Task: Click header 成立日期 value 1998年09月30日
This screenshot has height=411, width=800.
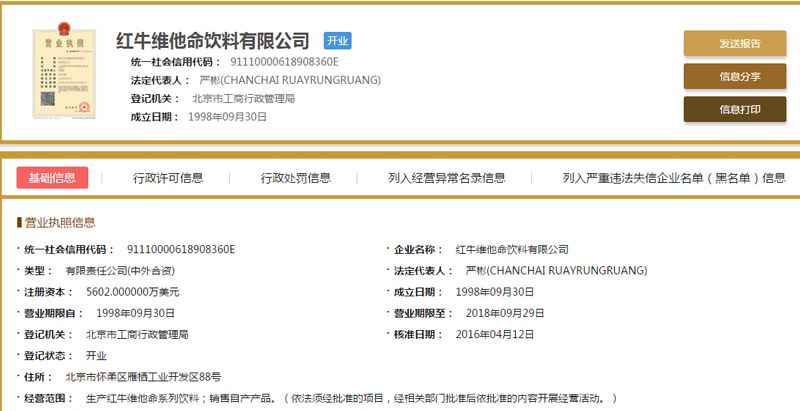Action: [x=228, y=117]
